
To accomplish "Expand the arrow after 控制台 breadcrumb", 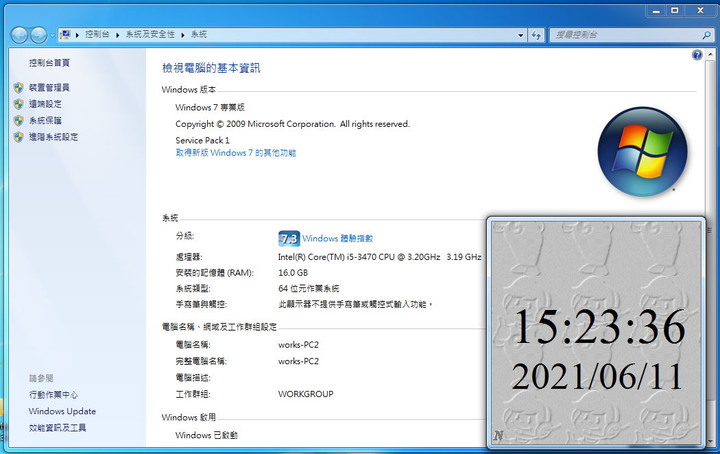I will [118, 35].
